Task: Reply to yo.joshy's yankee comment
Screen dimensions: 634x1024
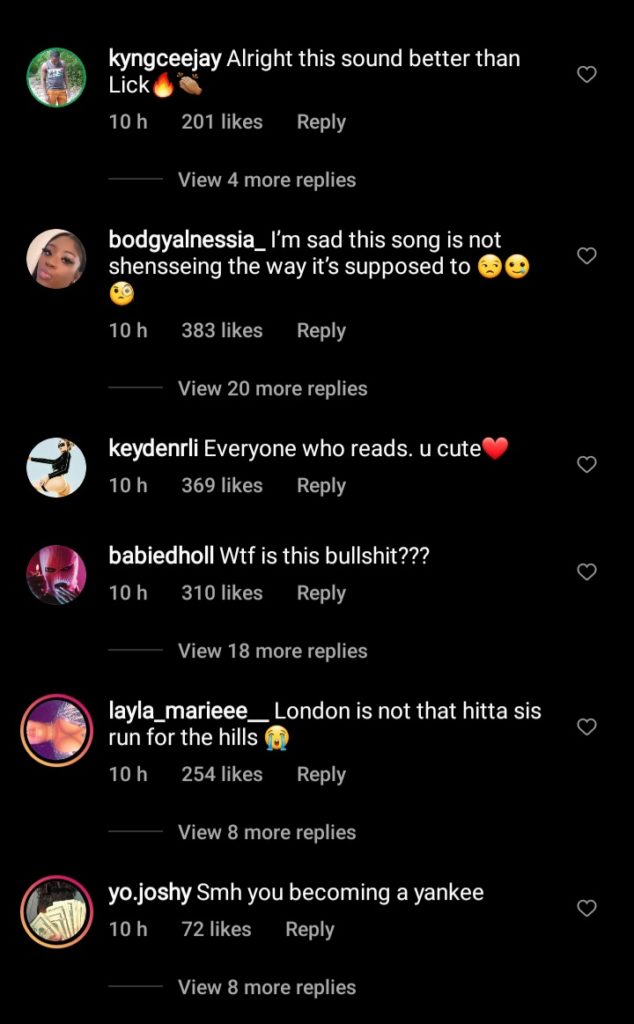Action: 309,929
